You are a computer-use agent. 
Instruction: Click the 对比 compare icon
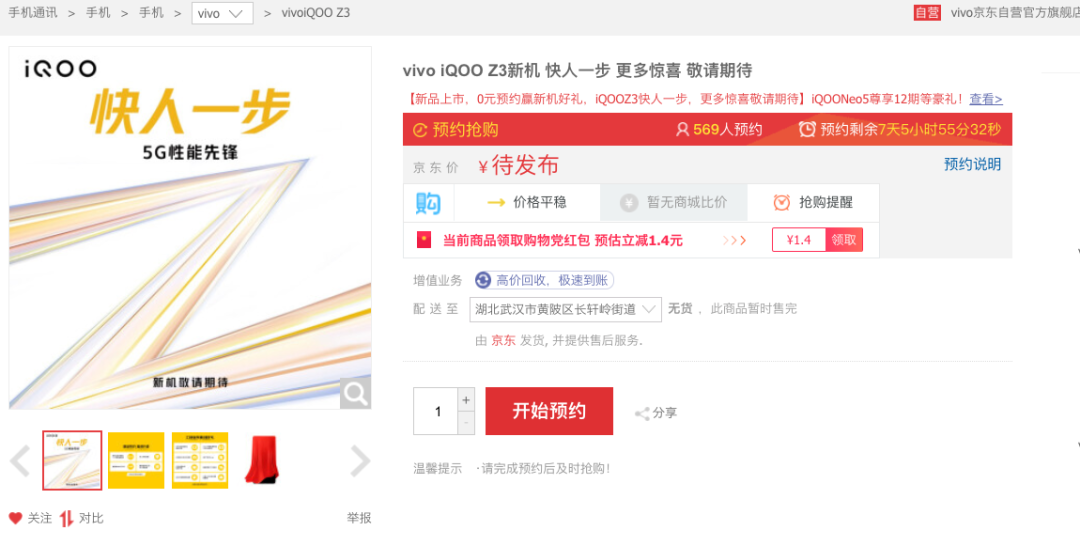coord(66,518)
